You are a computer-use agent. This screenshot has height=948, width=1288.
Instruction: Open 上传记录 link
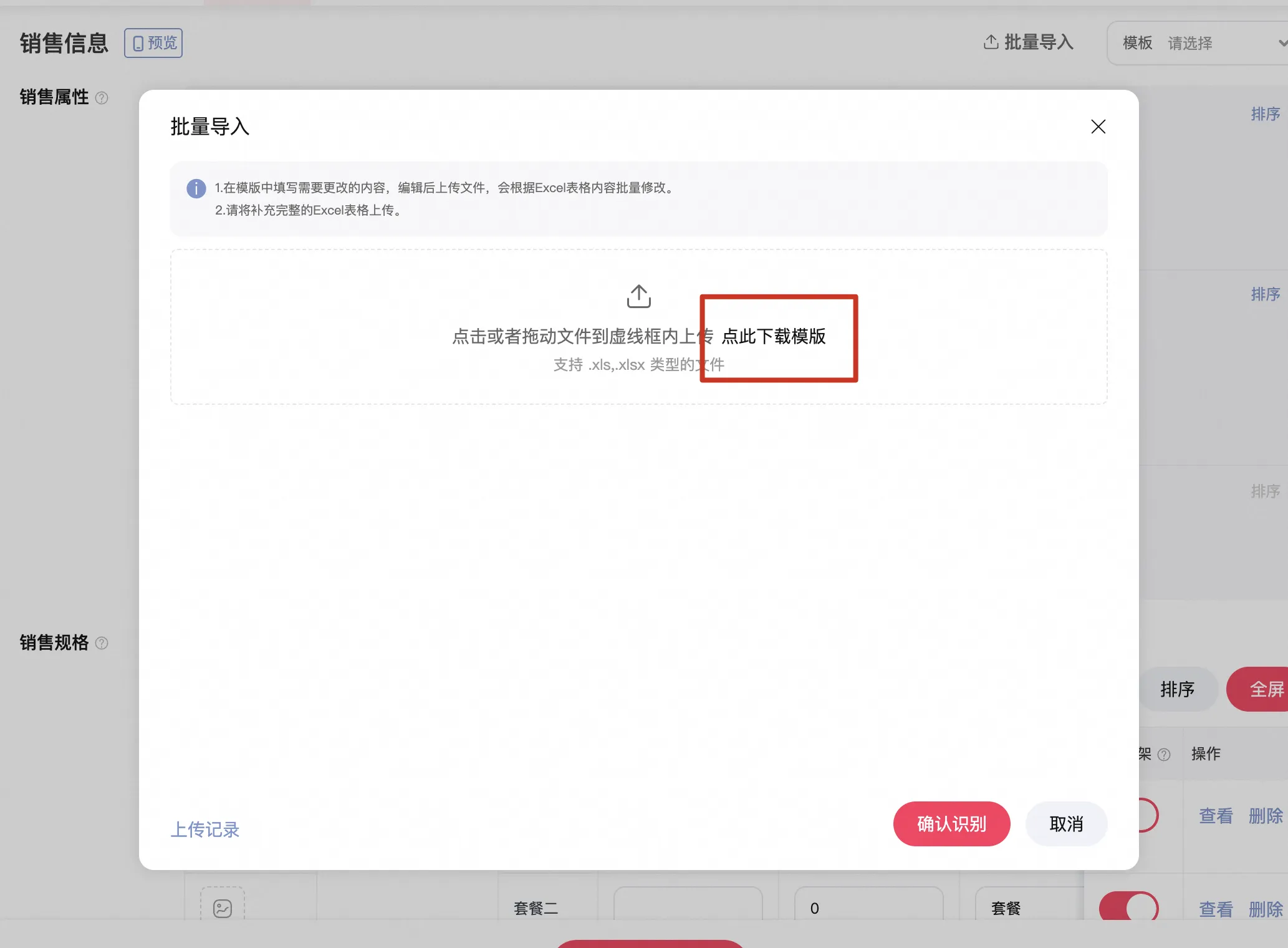[205, 830]
